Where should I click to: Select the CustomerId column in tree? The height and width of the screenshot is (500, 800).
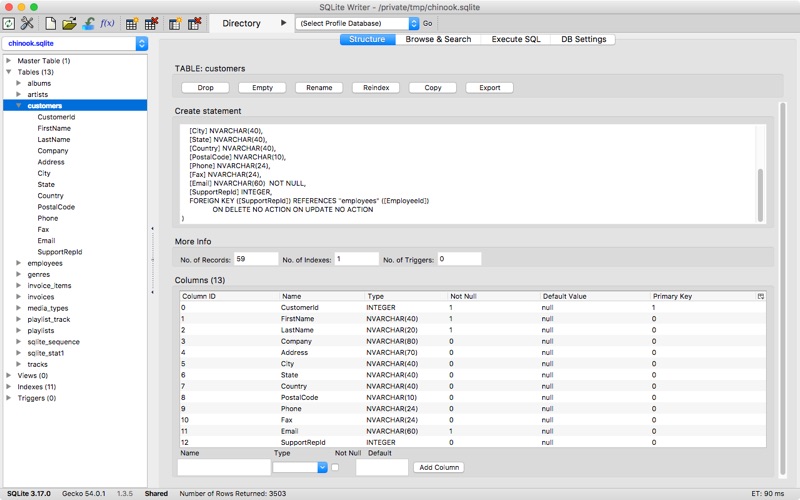56,117
